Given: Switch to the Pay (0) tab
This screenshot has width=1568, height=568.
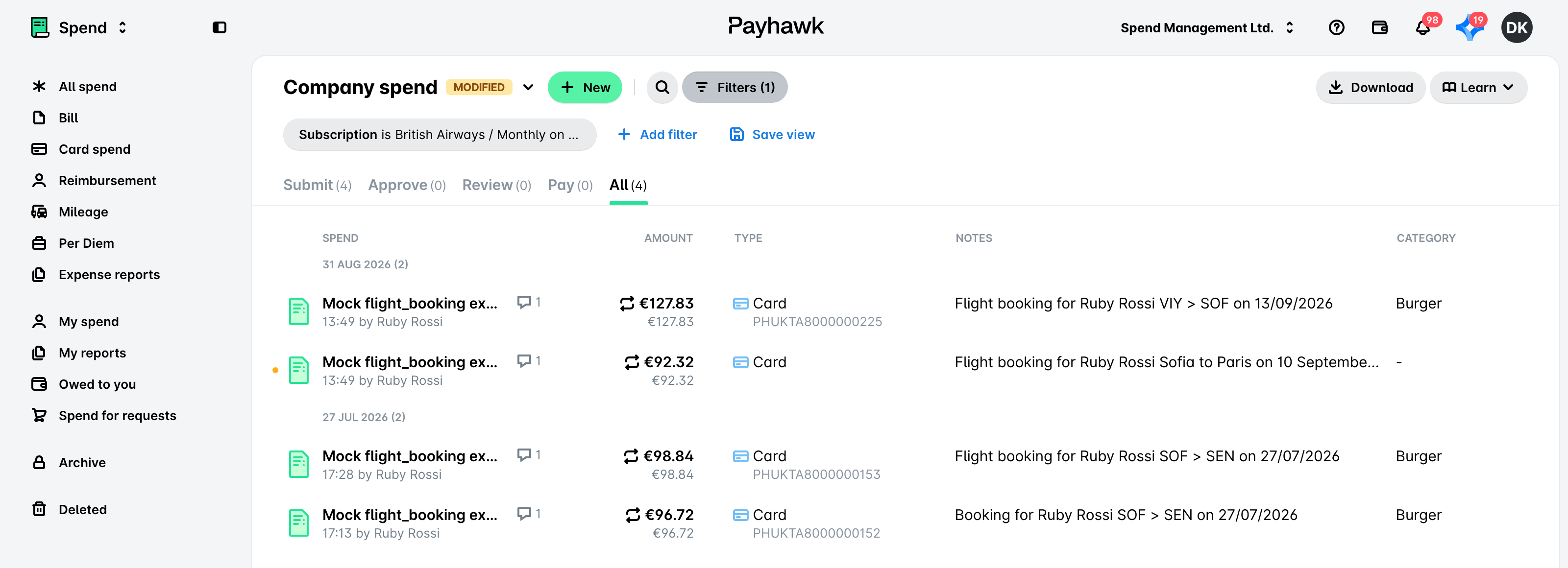Looking at the screenshot, I should 570,185.
